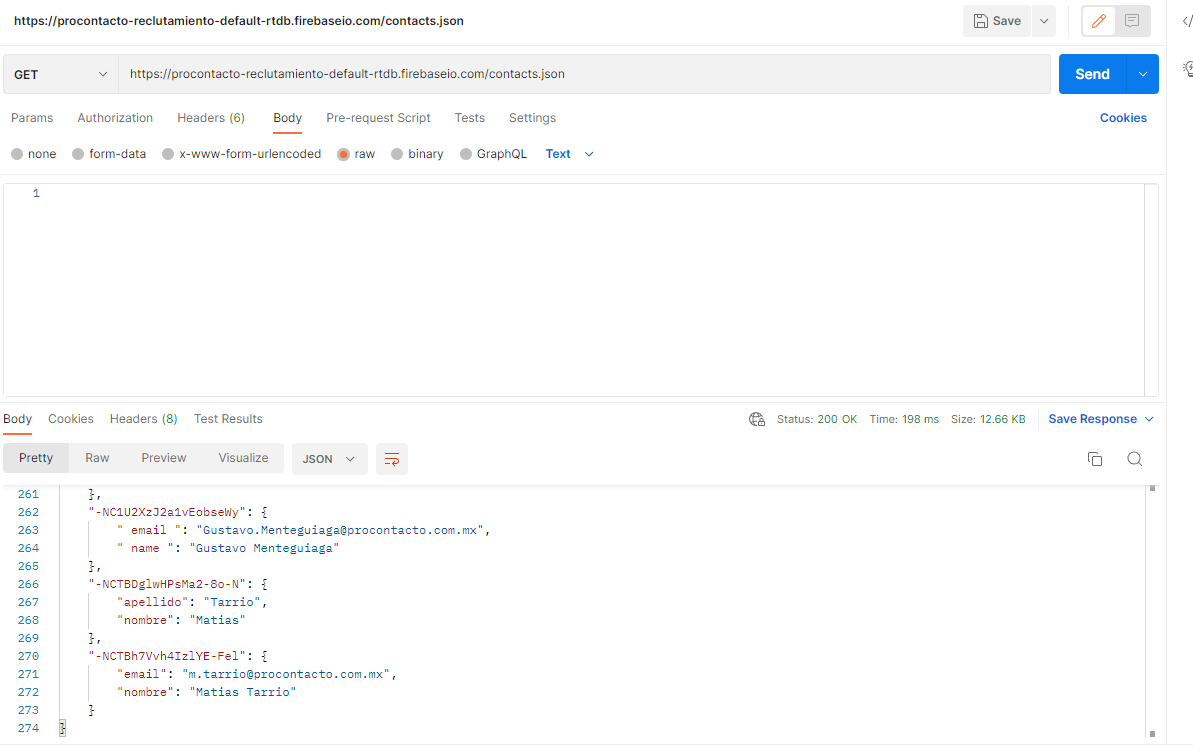The width and height of the screenshot is (1193, 750).
Task: Click the Time 198 ms value
Action: pos(920,420)
